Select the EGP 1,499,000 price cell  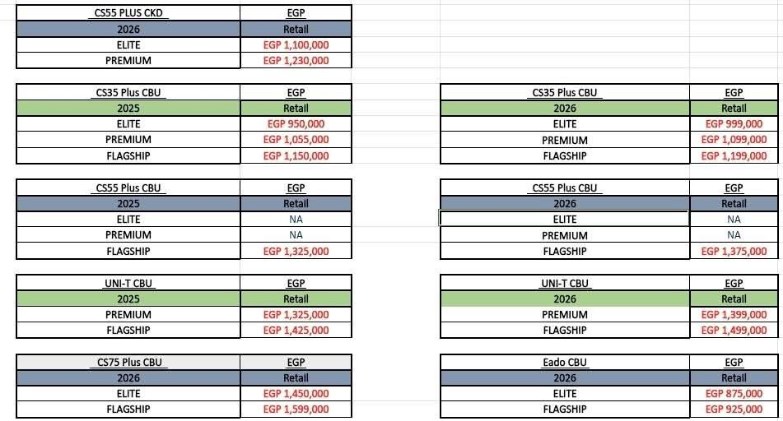(733, 330)
